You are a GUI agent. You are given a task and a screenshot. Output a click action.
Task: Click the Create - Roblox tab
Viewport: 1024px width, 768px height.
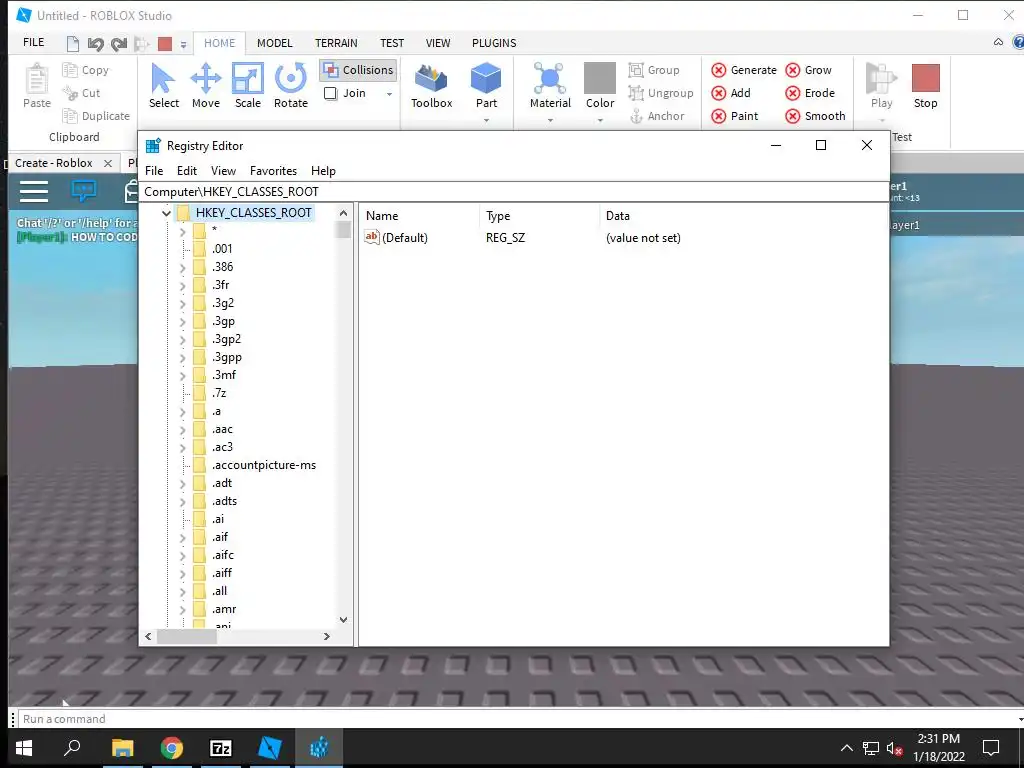54,163
